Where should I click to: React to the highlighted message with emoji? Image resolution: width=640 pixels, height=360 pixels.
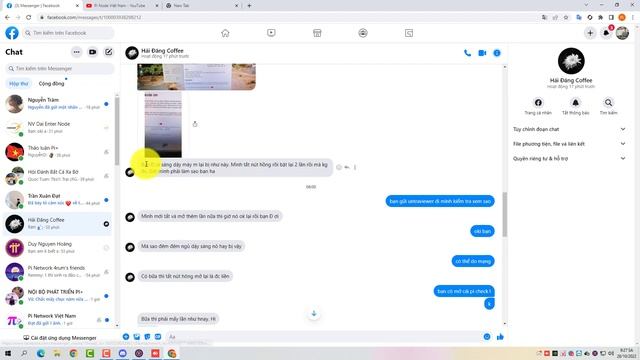[x=339, y=167]
